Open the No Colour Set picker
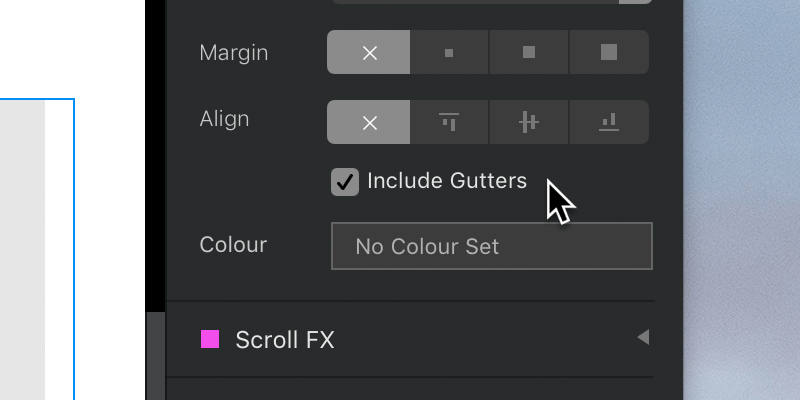 point(492,246)
